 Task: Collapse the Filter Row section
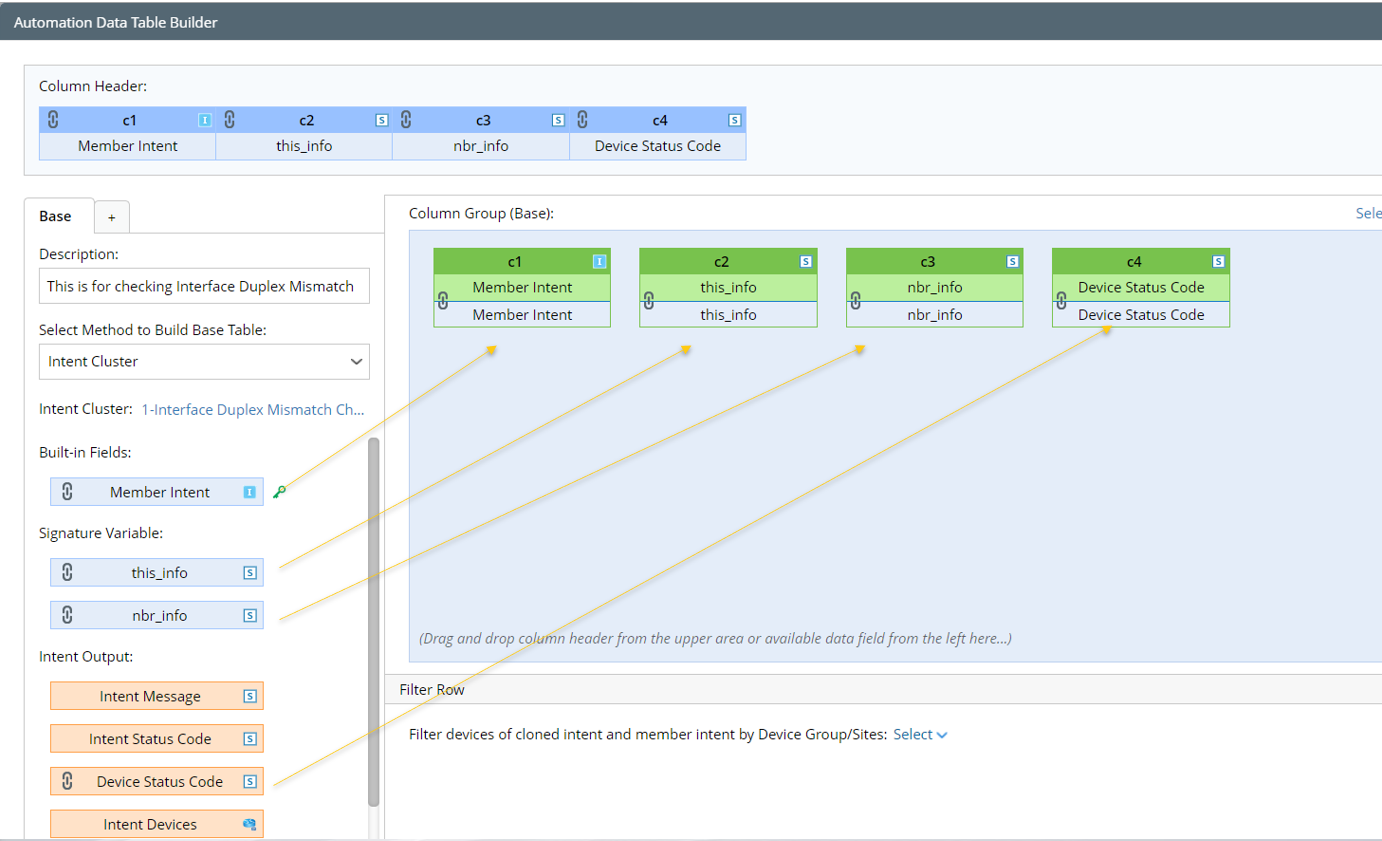pyautogui.click(x=432, y=689)
